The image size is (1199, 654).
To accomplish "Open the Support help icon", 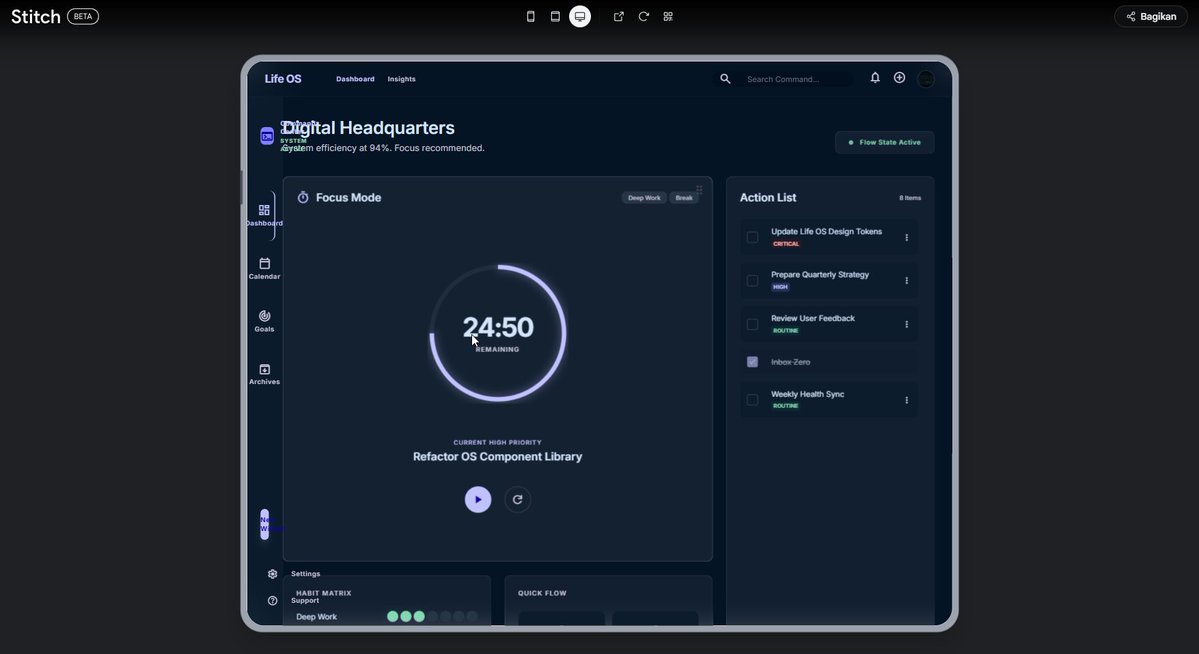I will 272,600.
